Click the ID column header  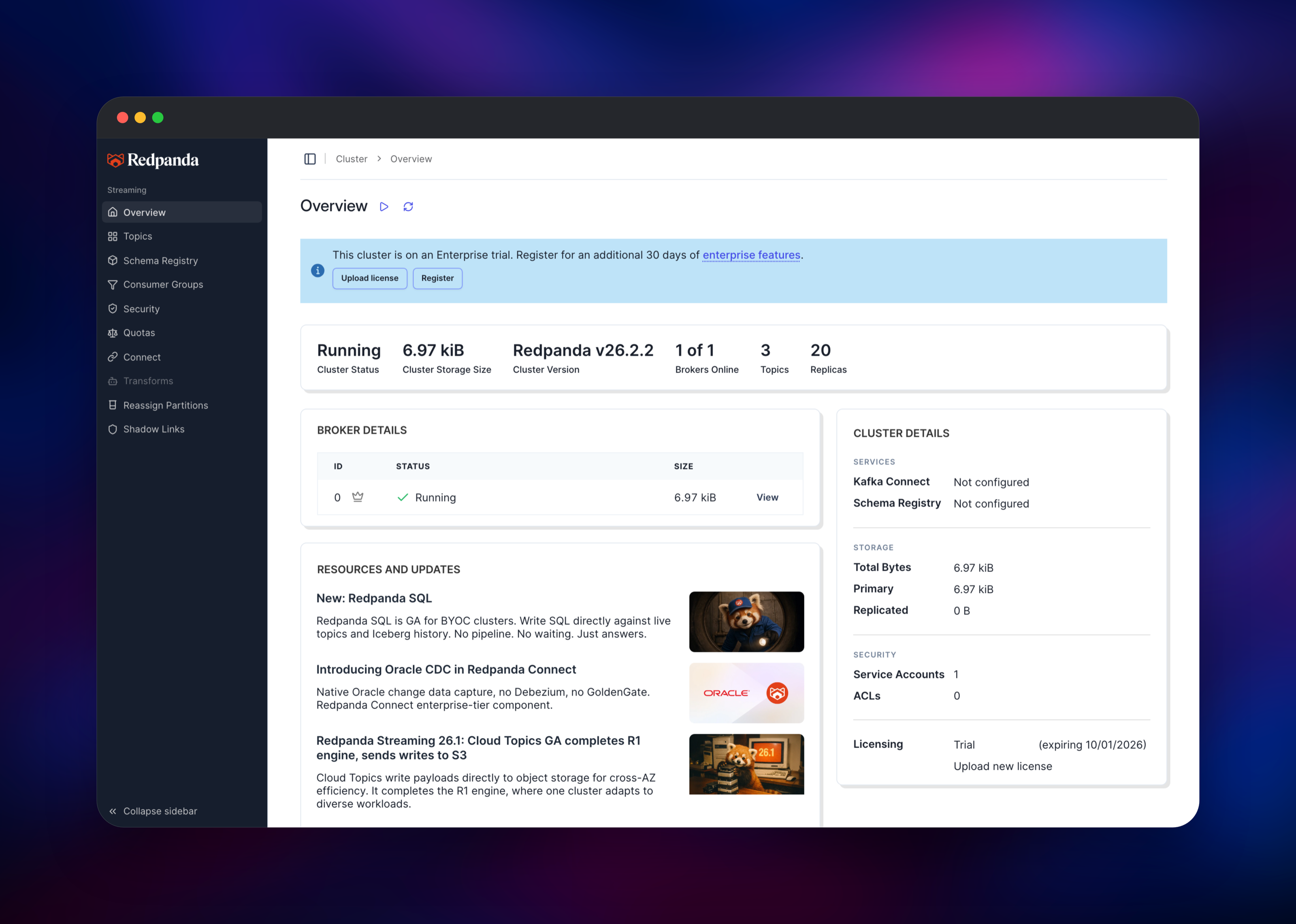(x=339, y=466)
